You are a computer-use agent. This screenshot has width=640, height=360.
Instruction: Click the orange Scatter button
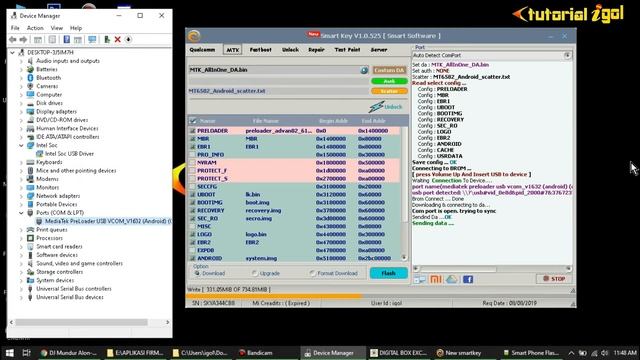[x=389, y=91]
